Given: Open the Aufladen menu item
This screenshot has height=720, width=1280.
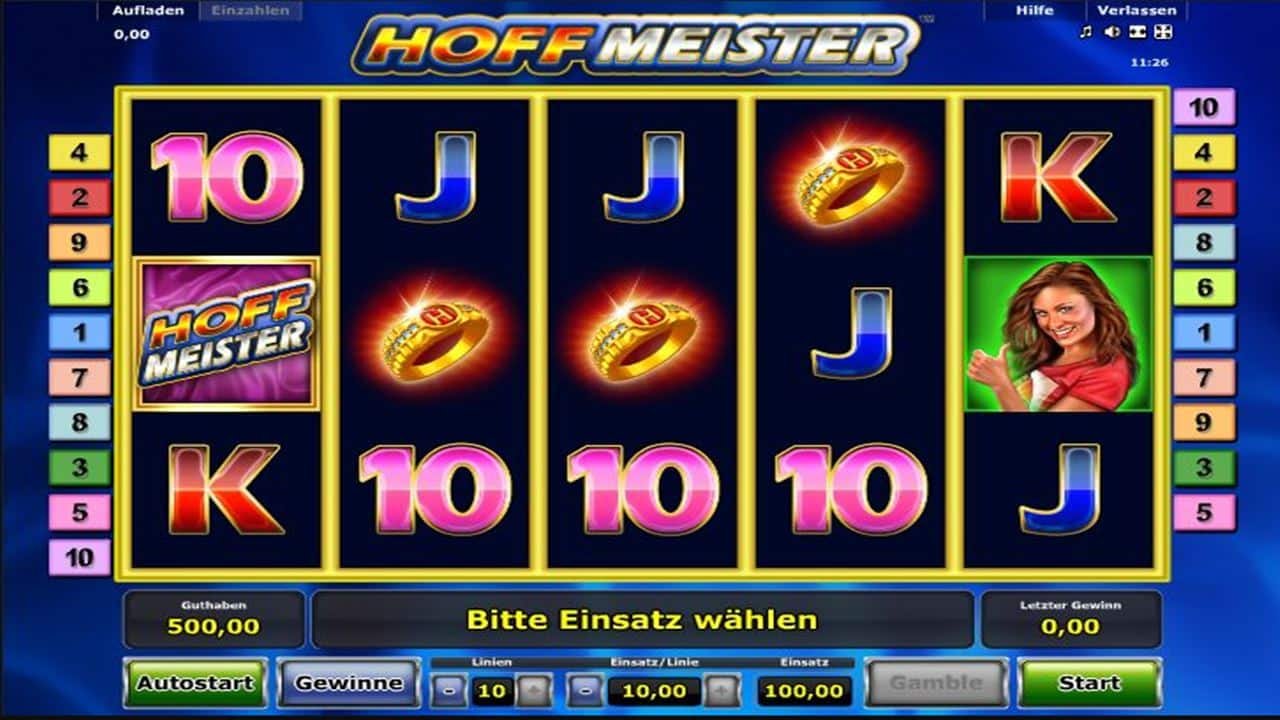Looking at the screenshot, I should 146,10.
